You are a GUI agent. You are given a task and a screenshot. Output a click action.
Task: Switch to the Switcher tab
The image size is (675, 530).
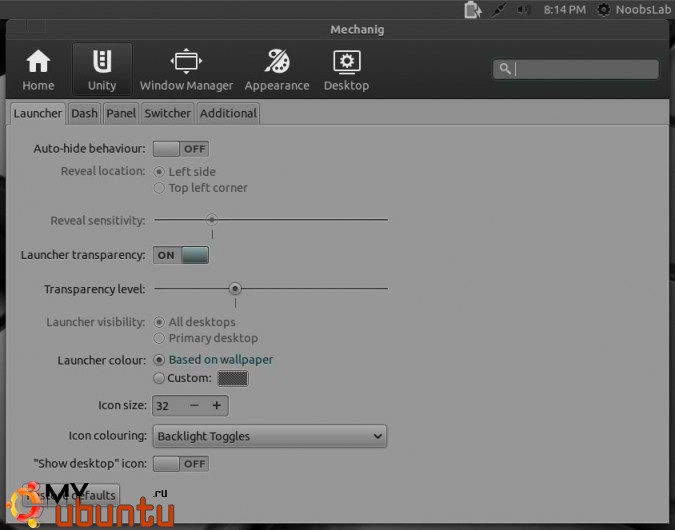click(167, 113)
